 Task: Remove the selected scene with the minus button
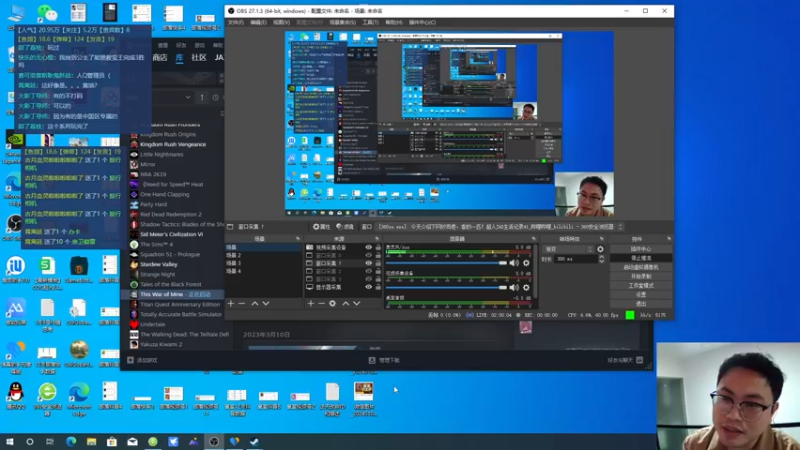coord(242,304)
